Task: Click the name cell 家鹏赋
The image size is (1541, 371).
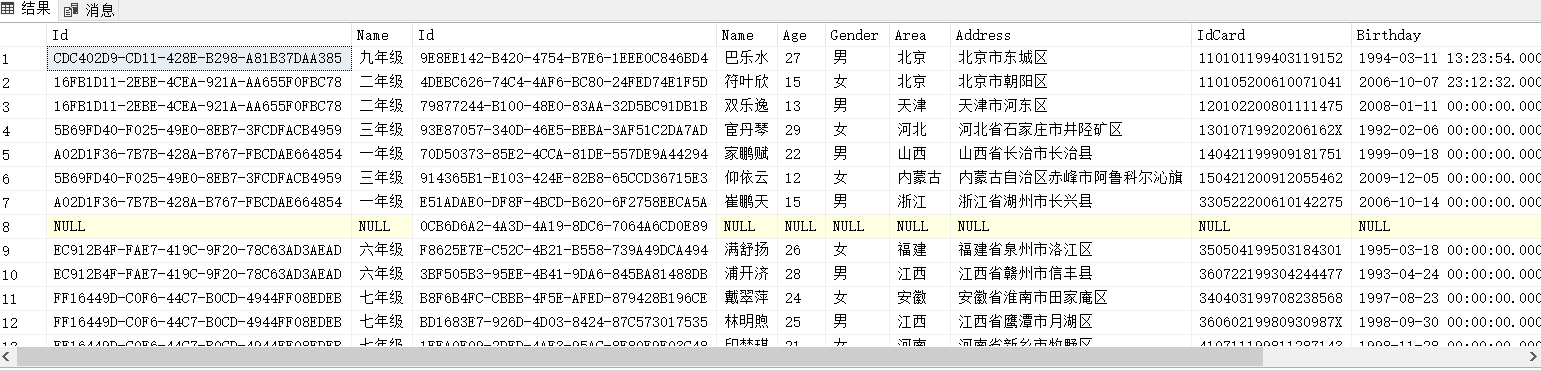Action: (x=746, y=155)
